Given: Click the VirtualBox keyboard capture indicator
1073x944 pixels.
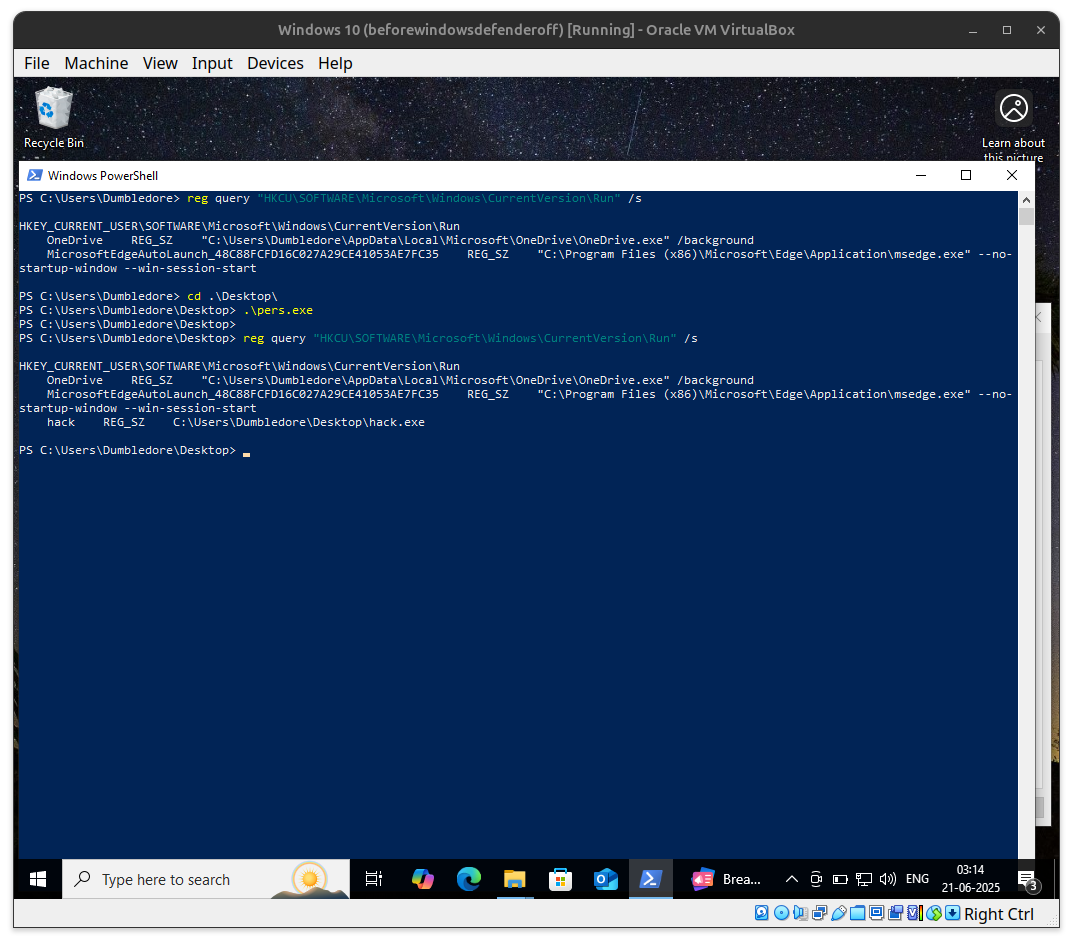Looking at the screenshot, I should pyautogui.click(x=953, y=913).
